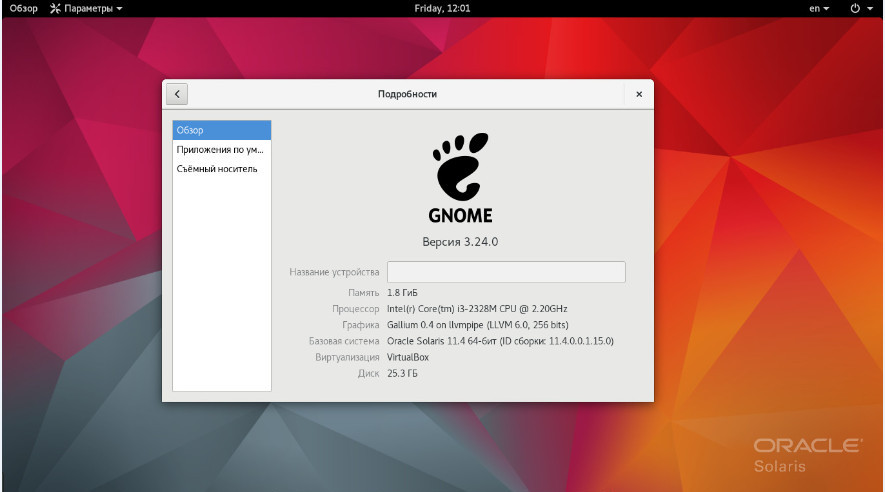
Task: Click the GNOME wordmark text
Action: coord(460,216)
